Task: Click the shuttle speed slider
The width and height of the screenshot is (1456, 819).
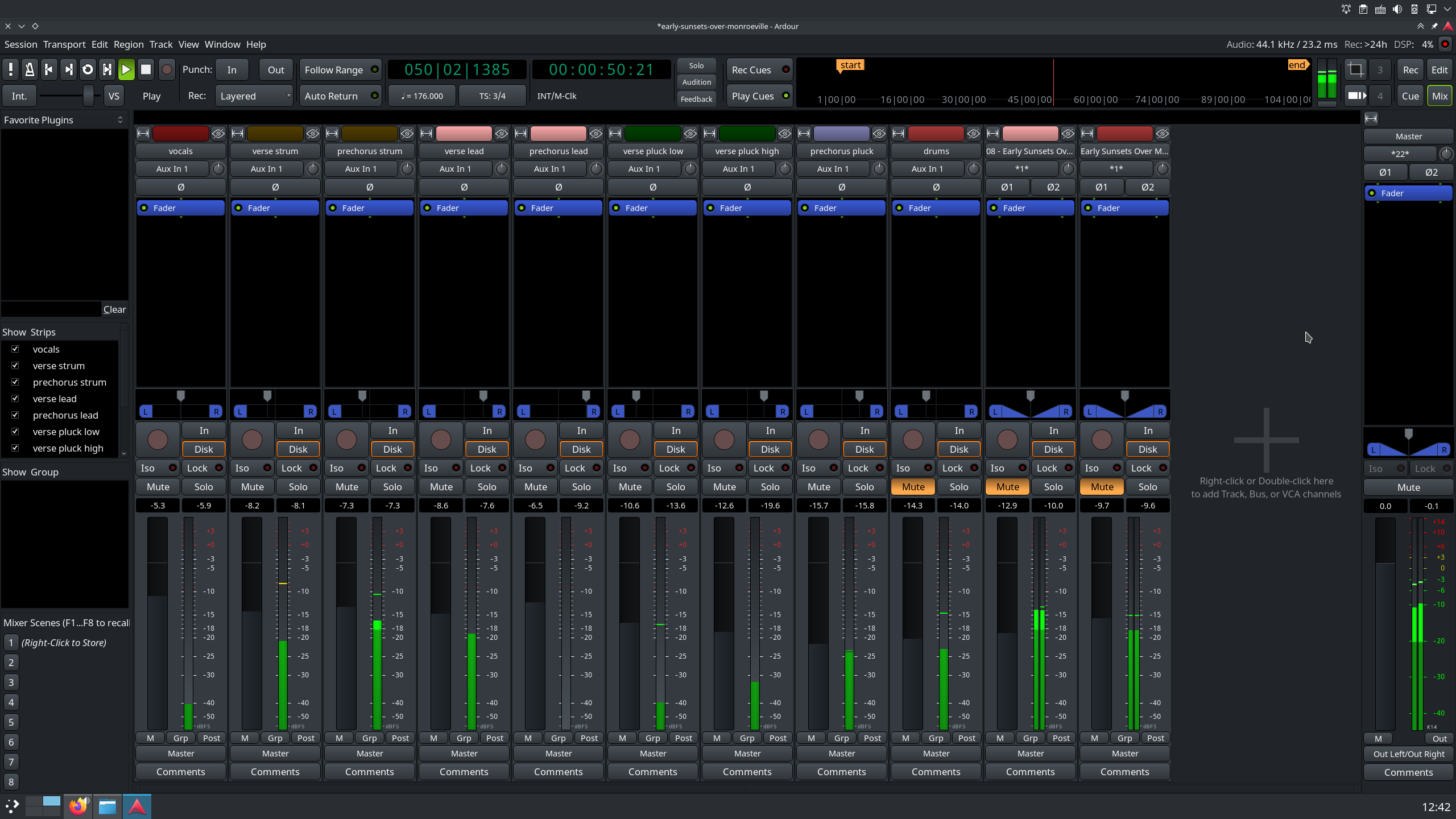Action: click(69, 96)
